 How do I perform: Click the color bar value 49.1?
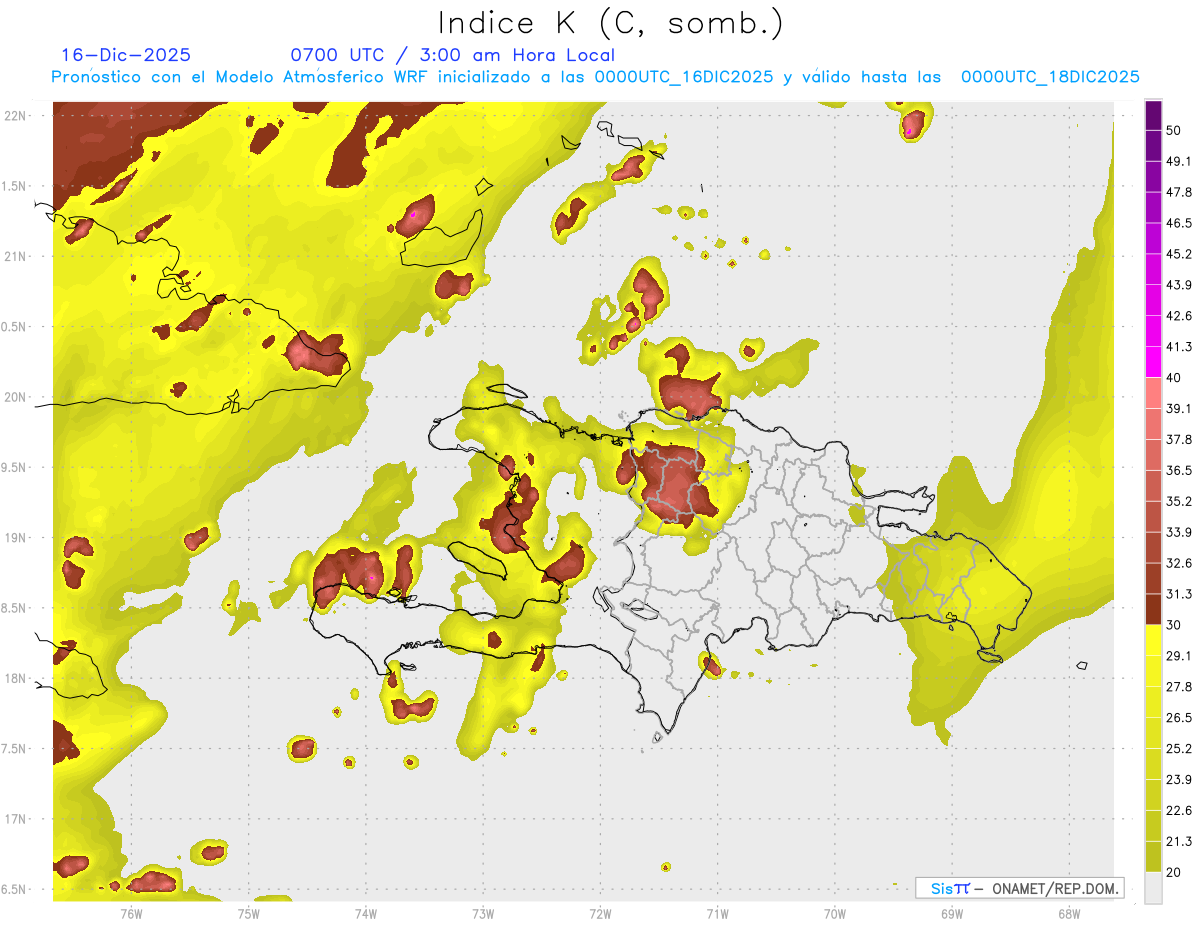(x=1179, y=161)
